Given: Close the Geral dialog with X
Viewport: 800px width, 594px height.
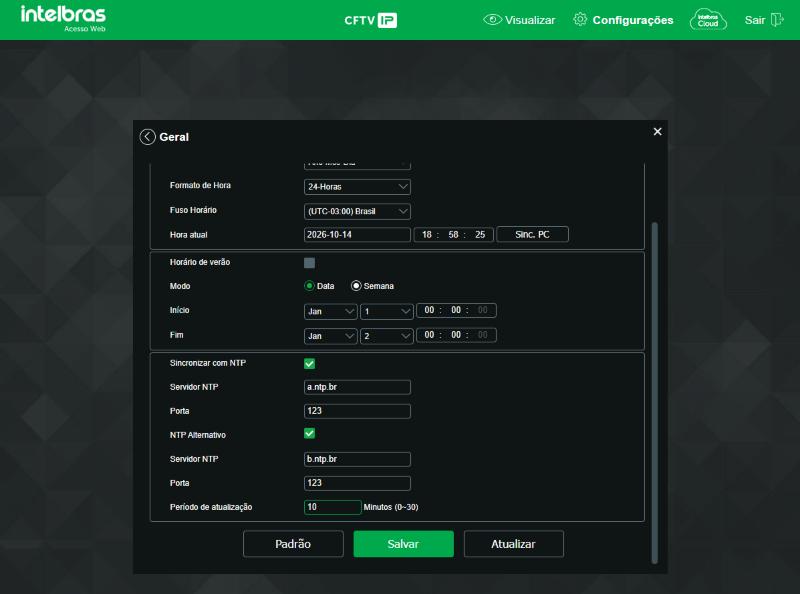Looking at the screenshot, I should 657,132.
